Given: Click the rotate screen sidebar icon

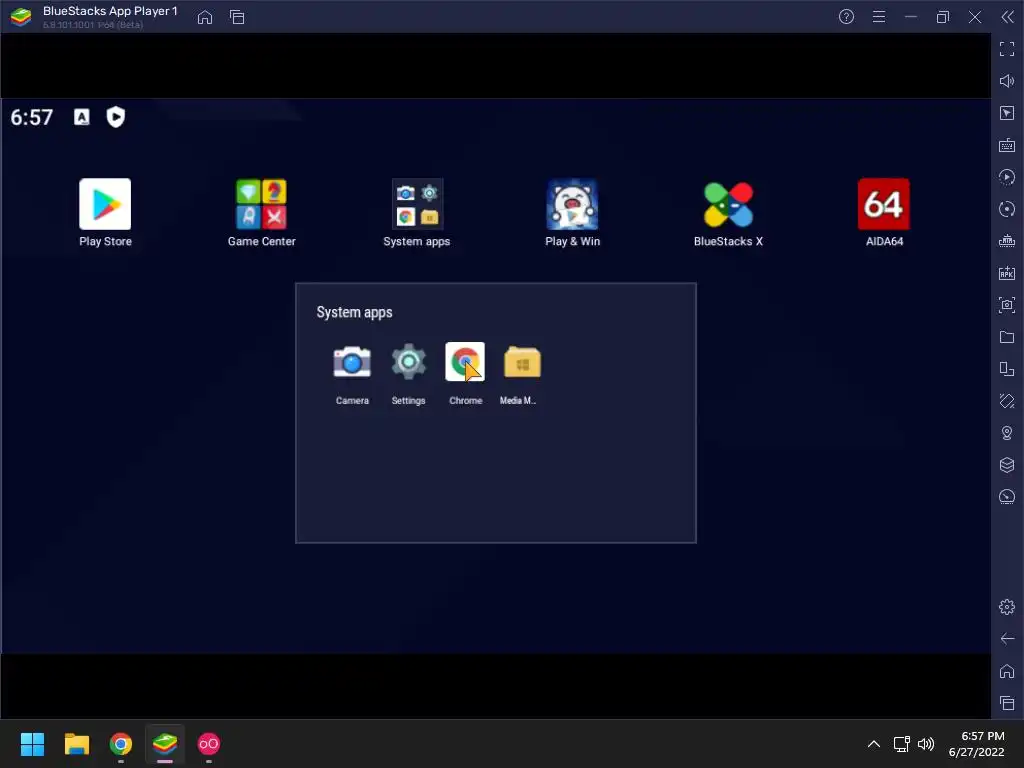Looking at the screenshot, I should pos(1007,369).
